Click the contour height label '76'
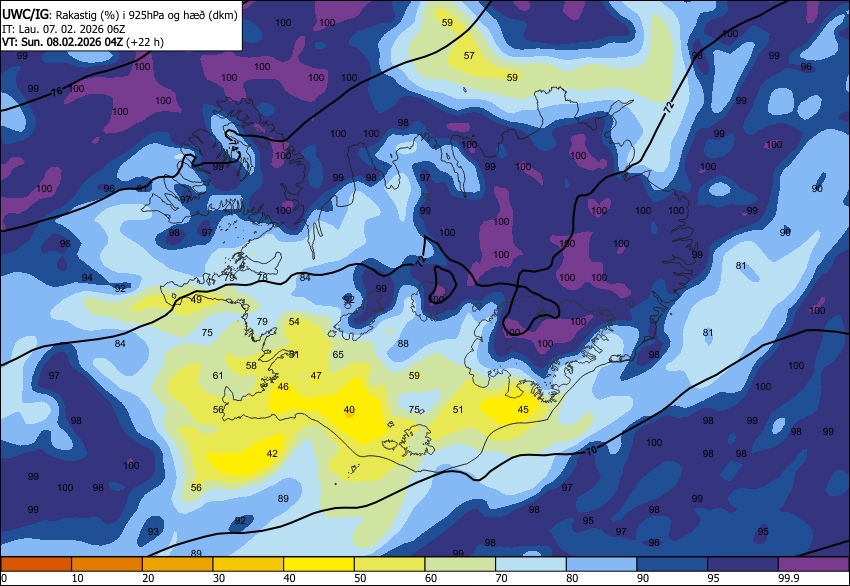The height and width of the screenshot is (586, 850). (x=57, y=91)
